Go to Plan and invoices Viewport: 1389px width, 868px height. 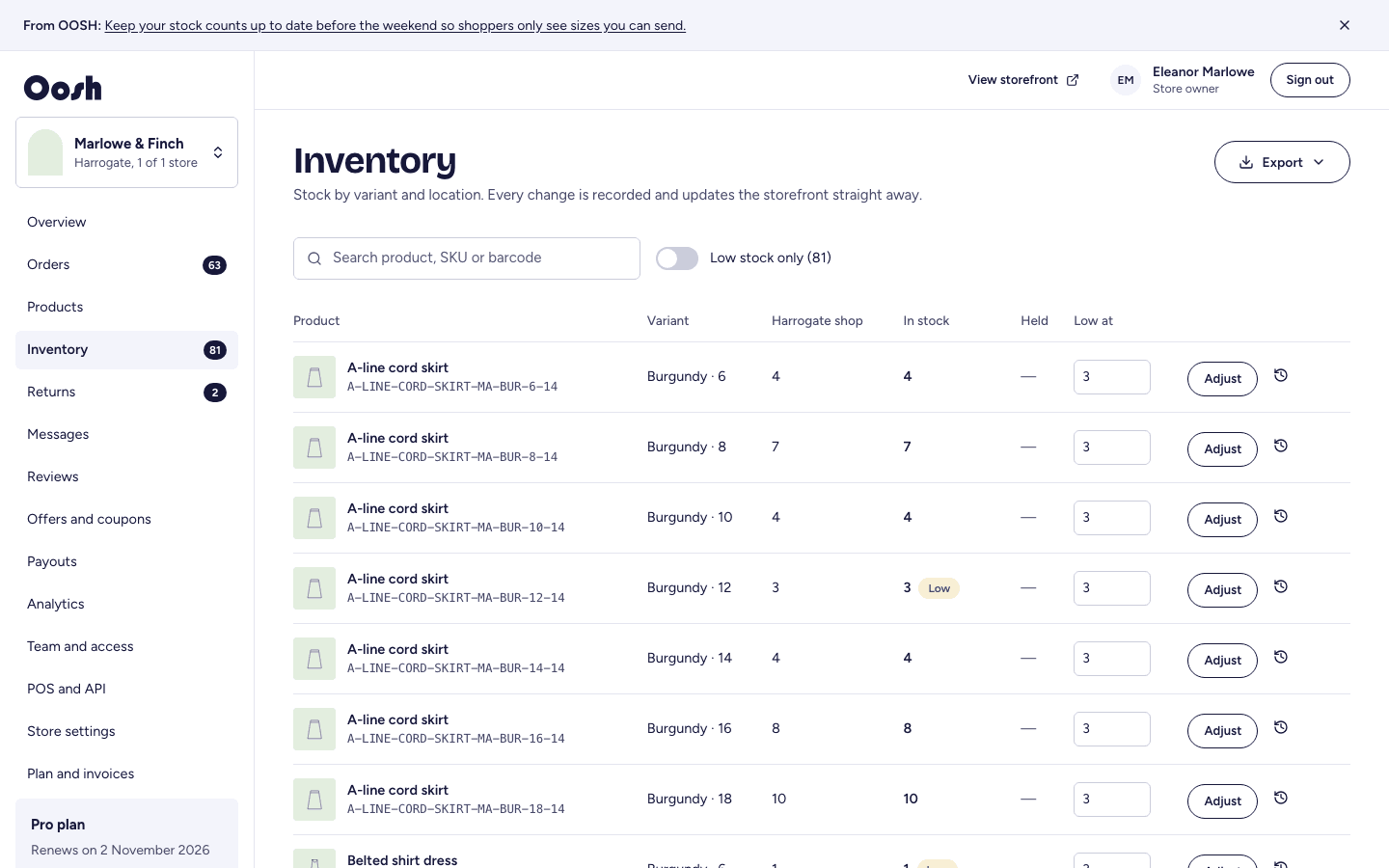pos(126,773)
